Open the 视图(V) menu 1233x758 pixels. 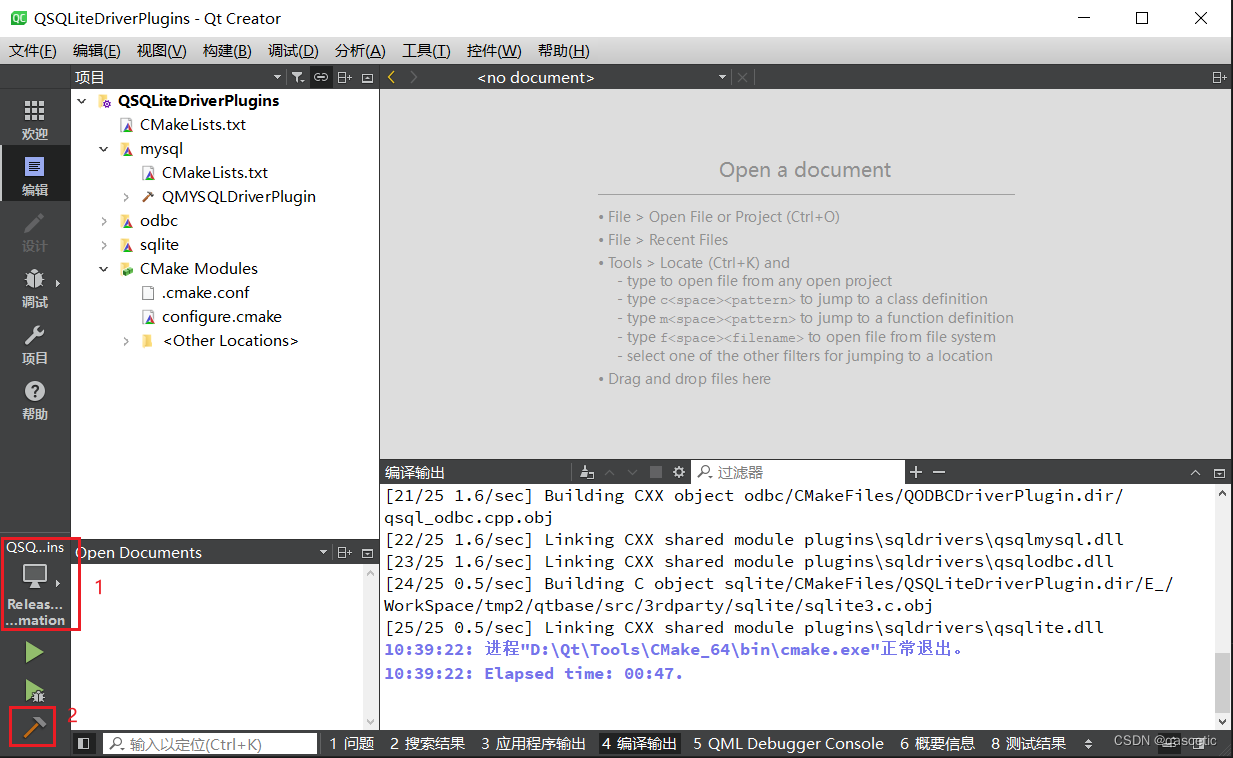coord(162,50)
